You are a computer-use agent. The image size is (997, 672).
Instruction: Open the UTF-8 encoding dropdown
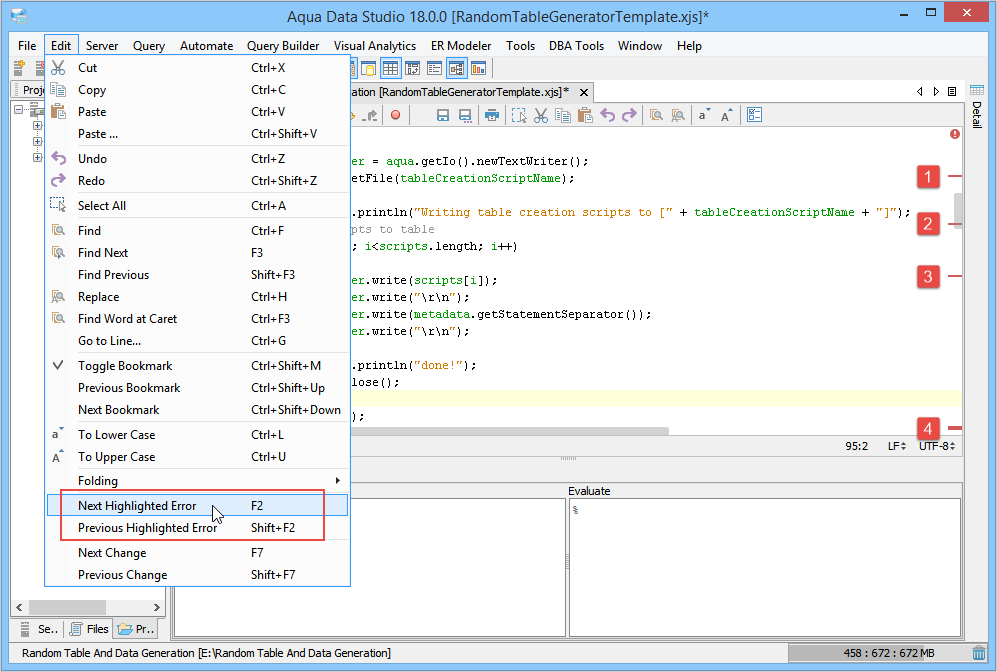936,446
